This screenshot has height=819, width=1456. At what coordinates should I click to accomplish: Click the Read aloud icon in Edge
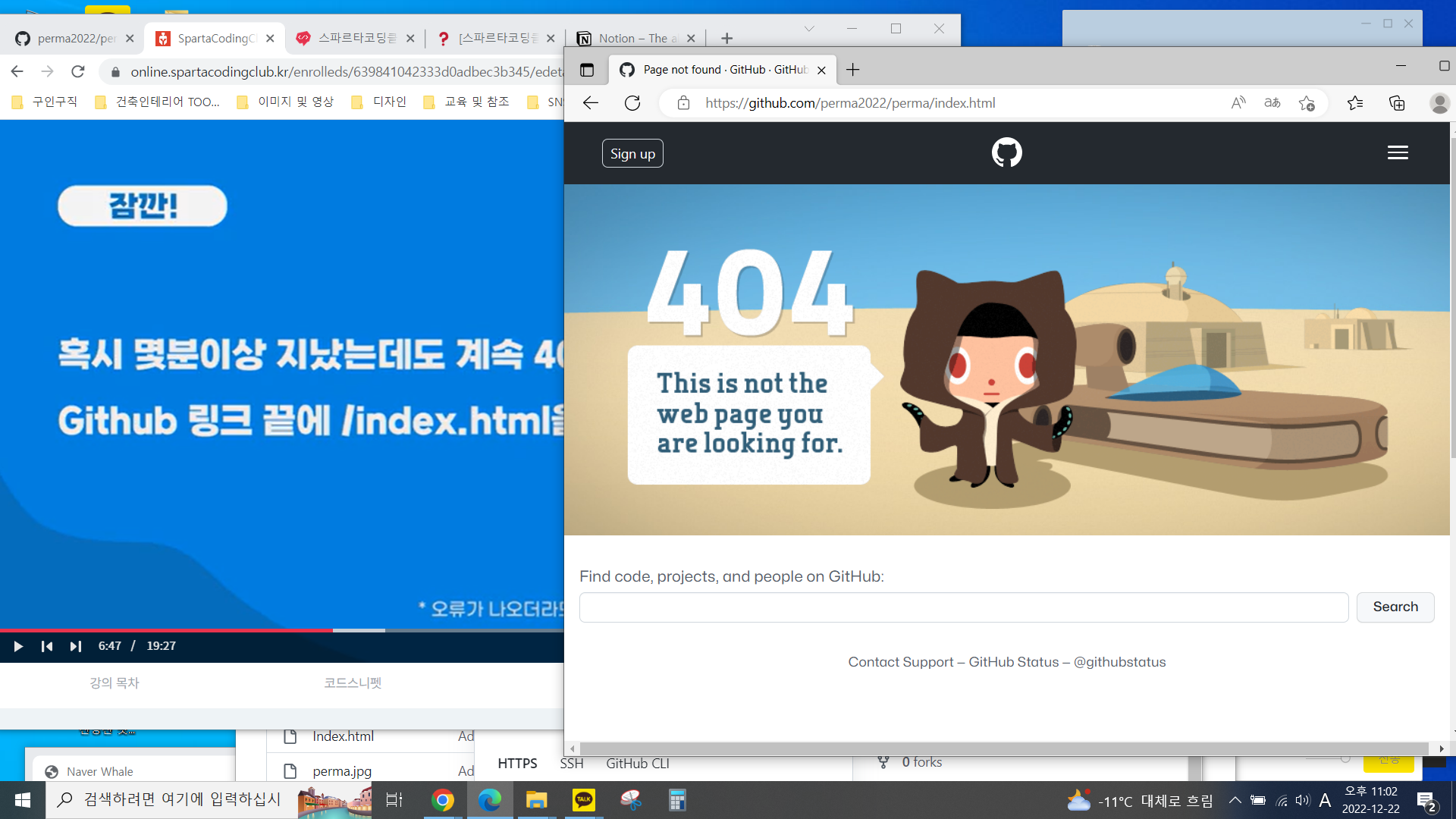point(1238,103)
